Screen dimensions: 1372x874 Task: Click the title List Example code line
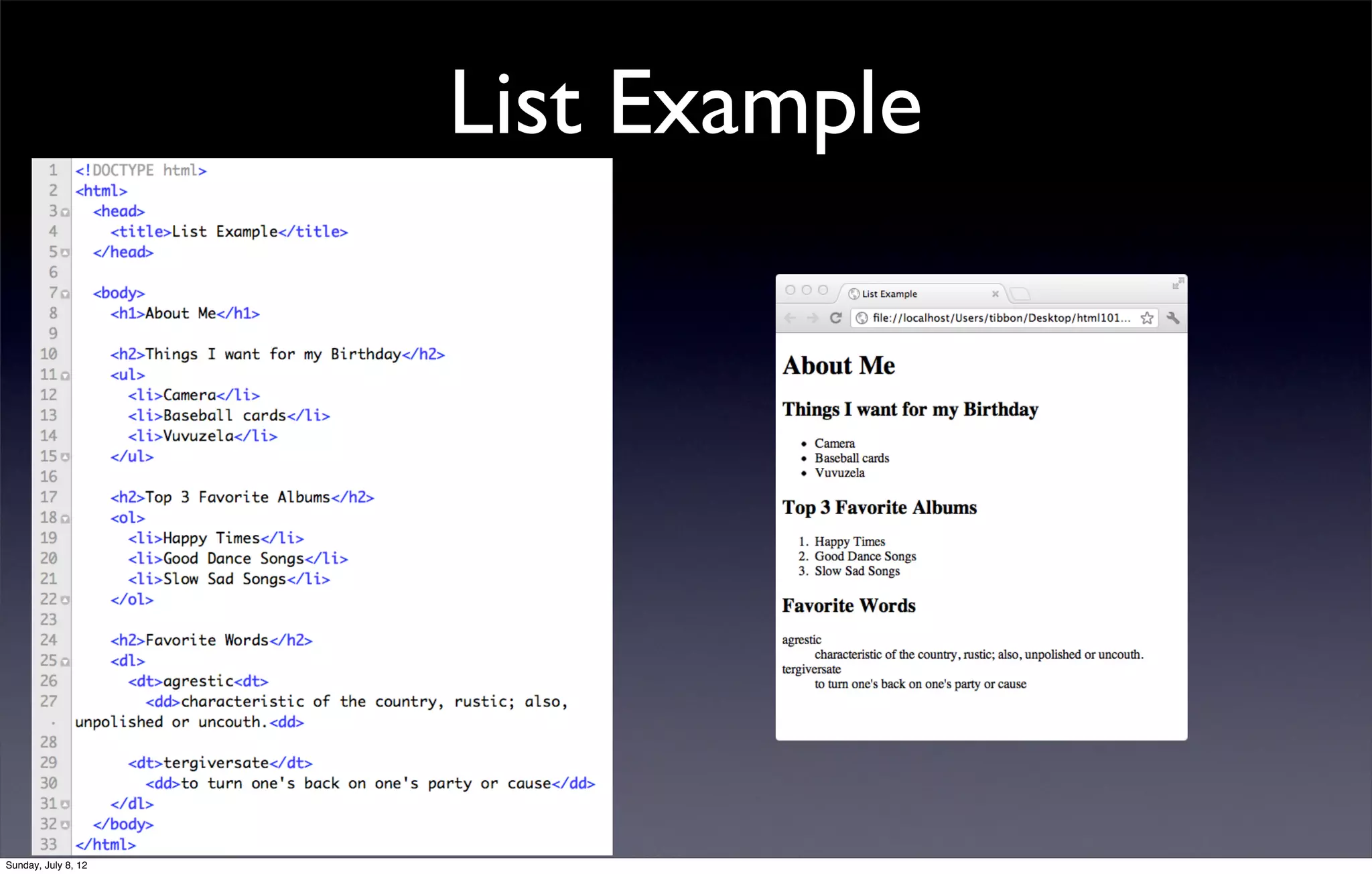click(229, 232)
